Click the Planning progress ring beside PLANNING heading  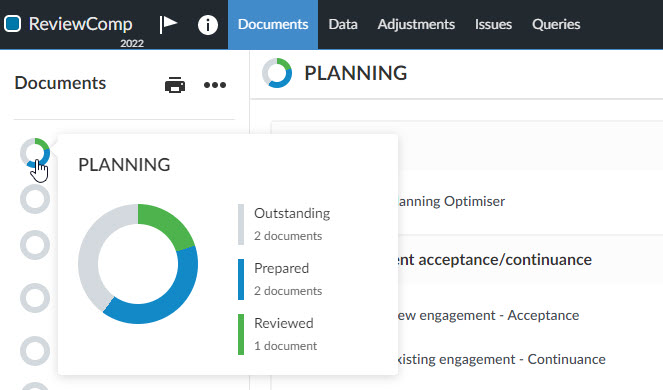pos(277,73)
